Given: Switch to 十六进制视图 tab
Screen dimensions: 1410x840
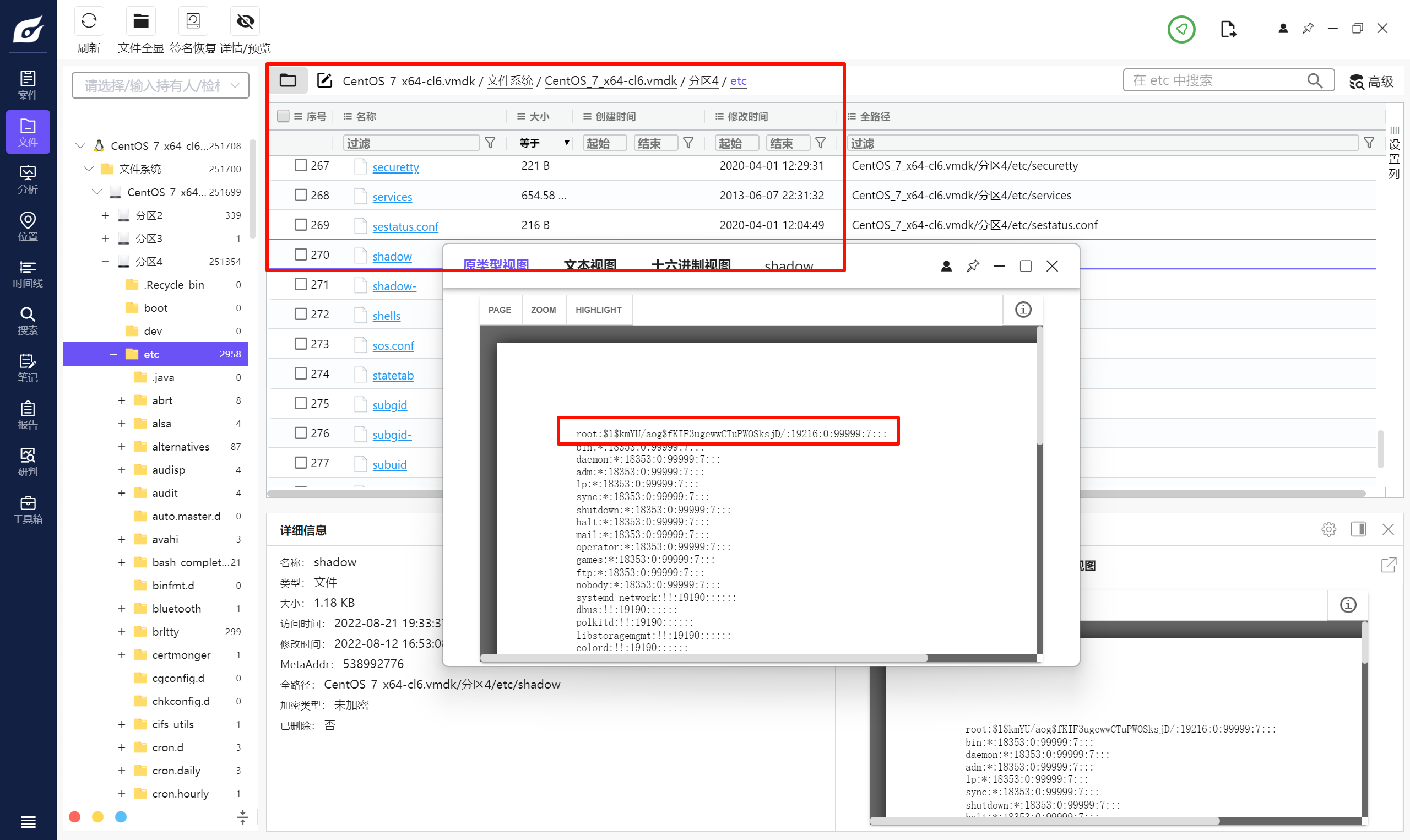Looking at the screenshot, I should pyautogui.click(x=691, y=265).
